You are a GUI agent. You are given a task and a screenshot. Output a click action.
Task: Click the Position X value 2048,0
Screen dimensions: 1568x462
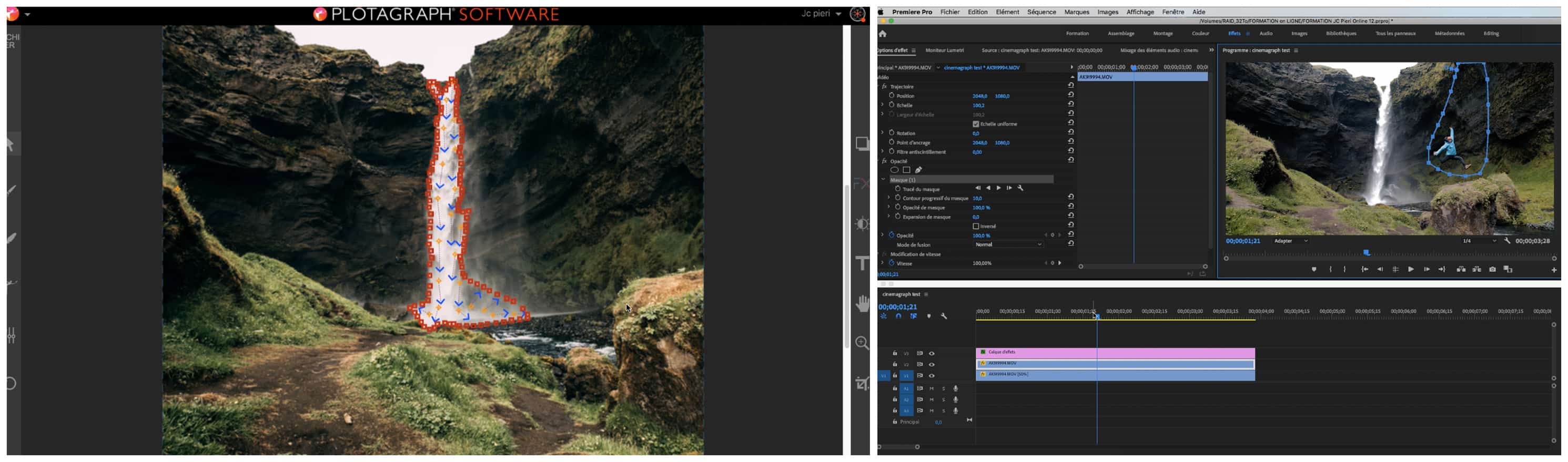(979, 96)
